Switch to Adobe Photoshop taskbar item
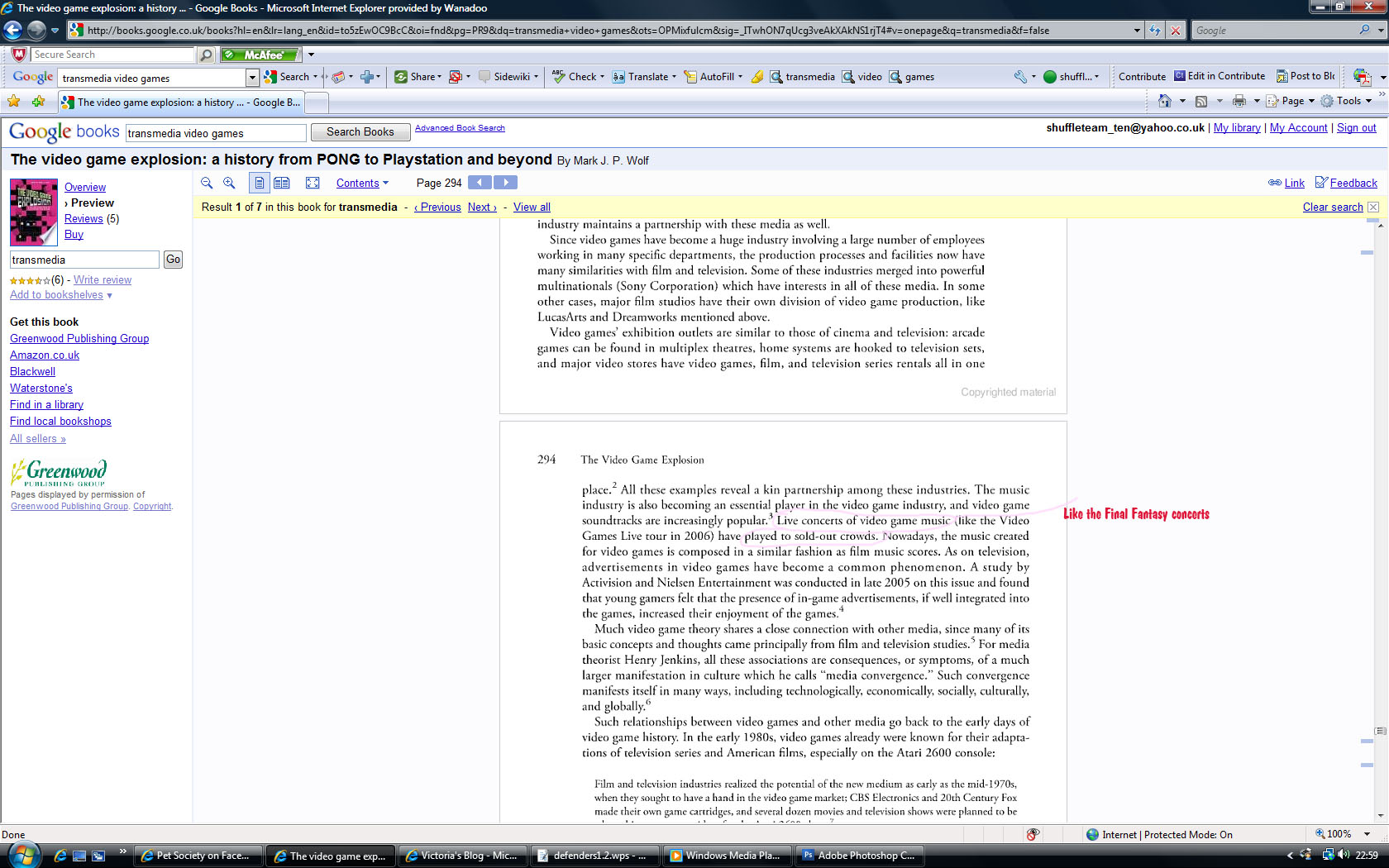This screenshot has height=868, width=1389. click(859, 856)
